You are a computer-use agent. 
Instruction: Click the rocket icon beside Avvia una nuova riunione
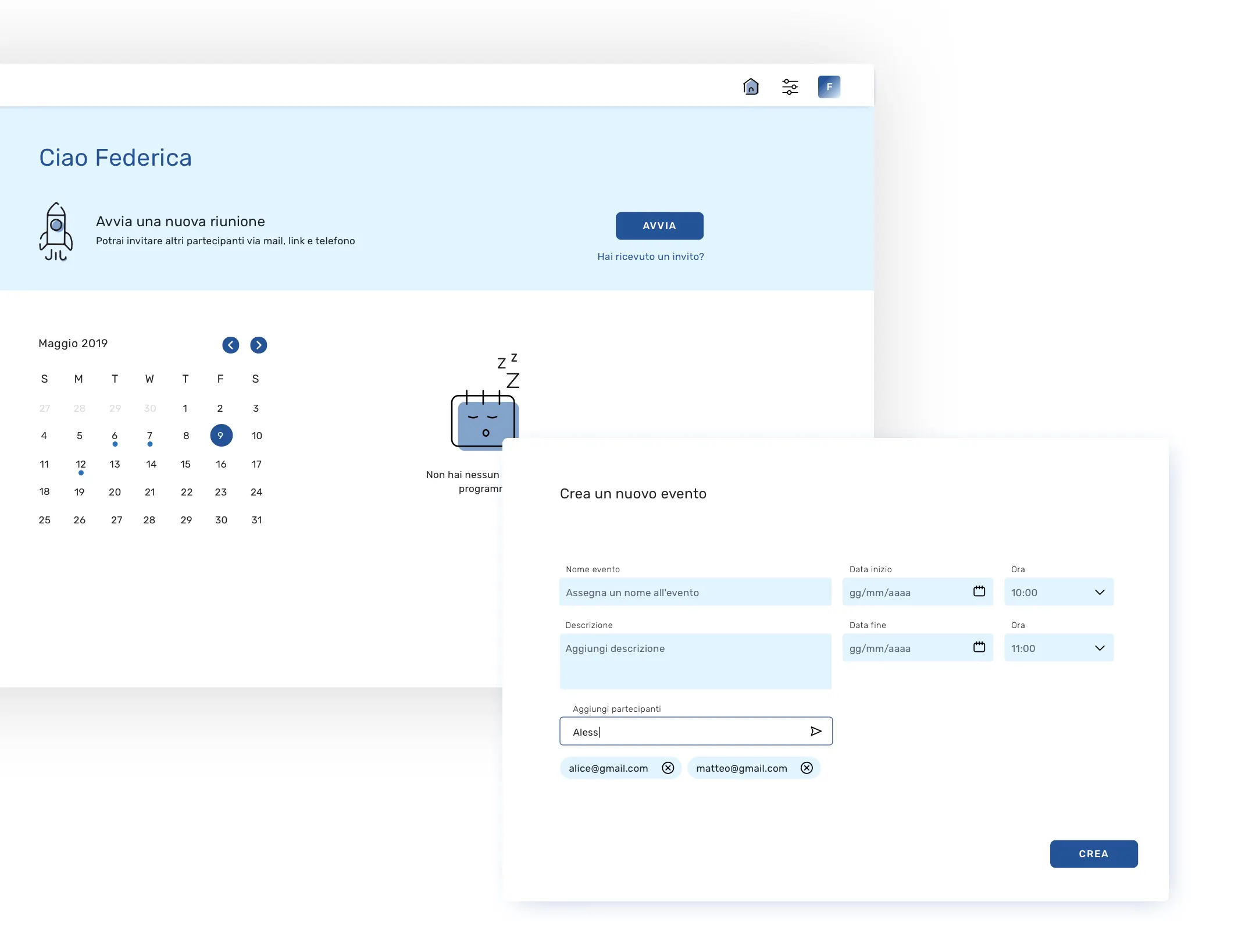[x=56, y=231]
